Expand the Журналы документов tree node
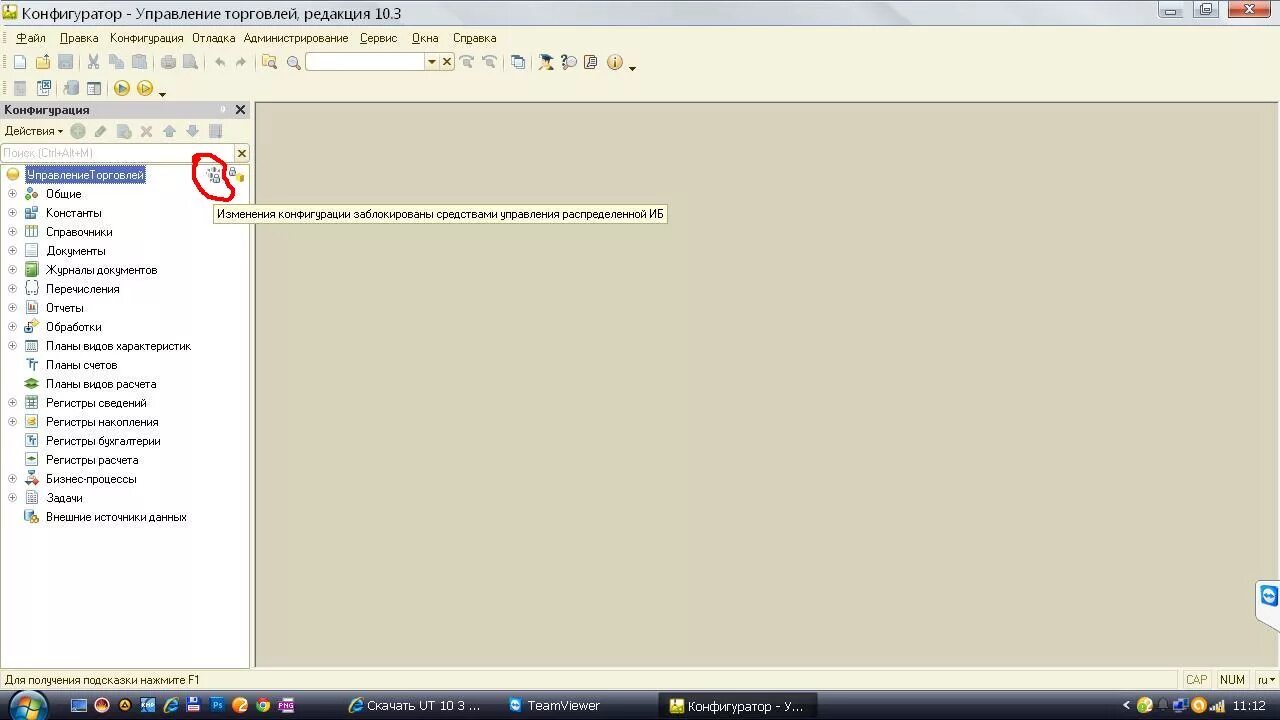 (13, 270)
